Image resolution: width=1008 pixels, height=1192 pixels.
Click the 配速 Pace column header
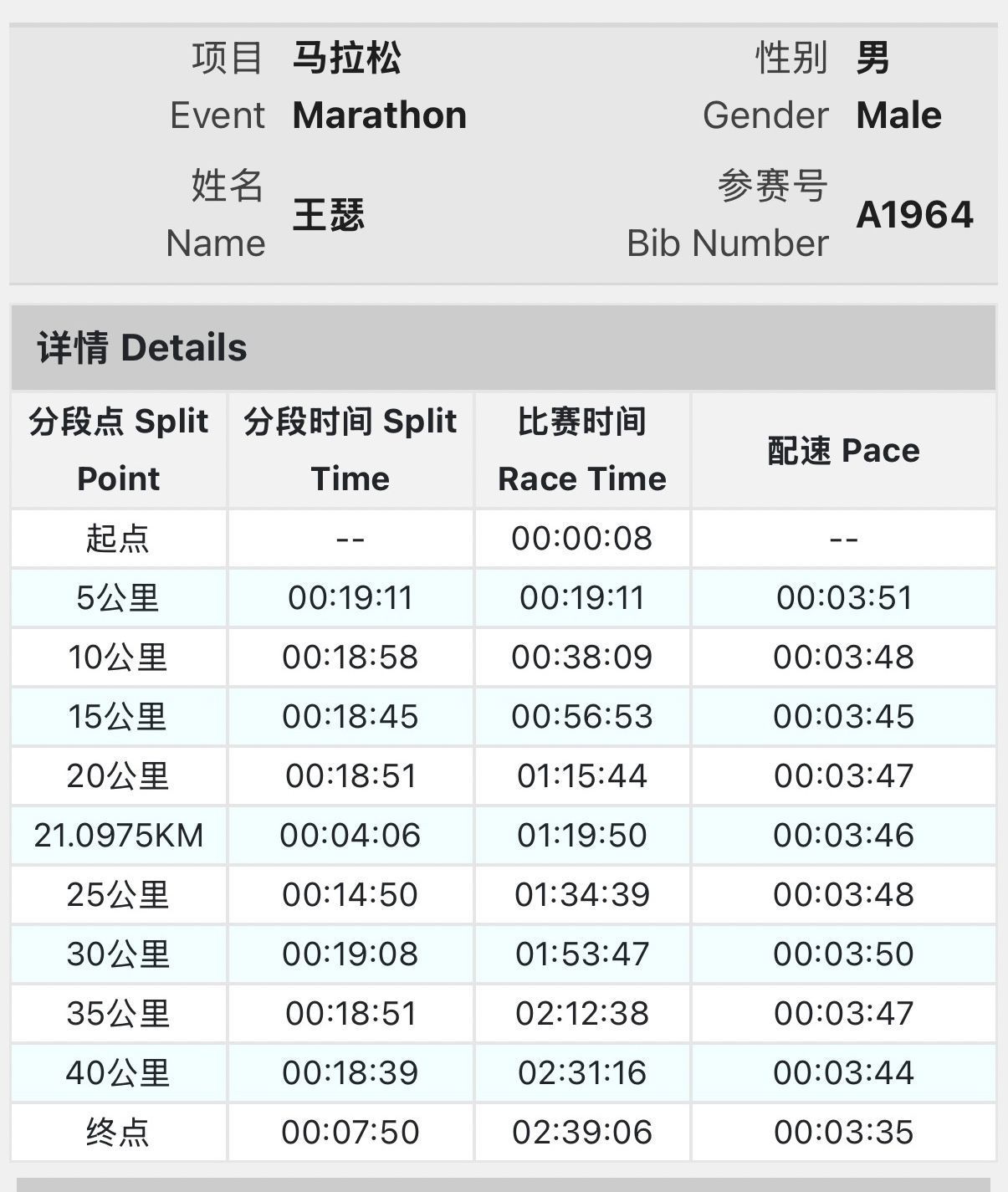click(x=843, y=451)
